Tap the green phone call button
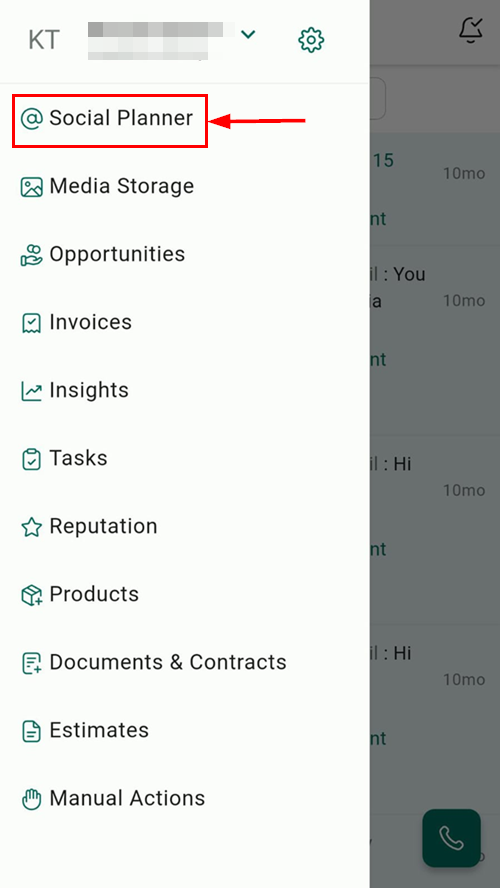 pyautogui.click(x=451, y=838)
